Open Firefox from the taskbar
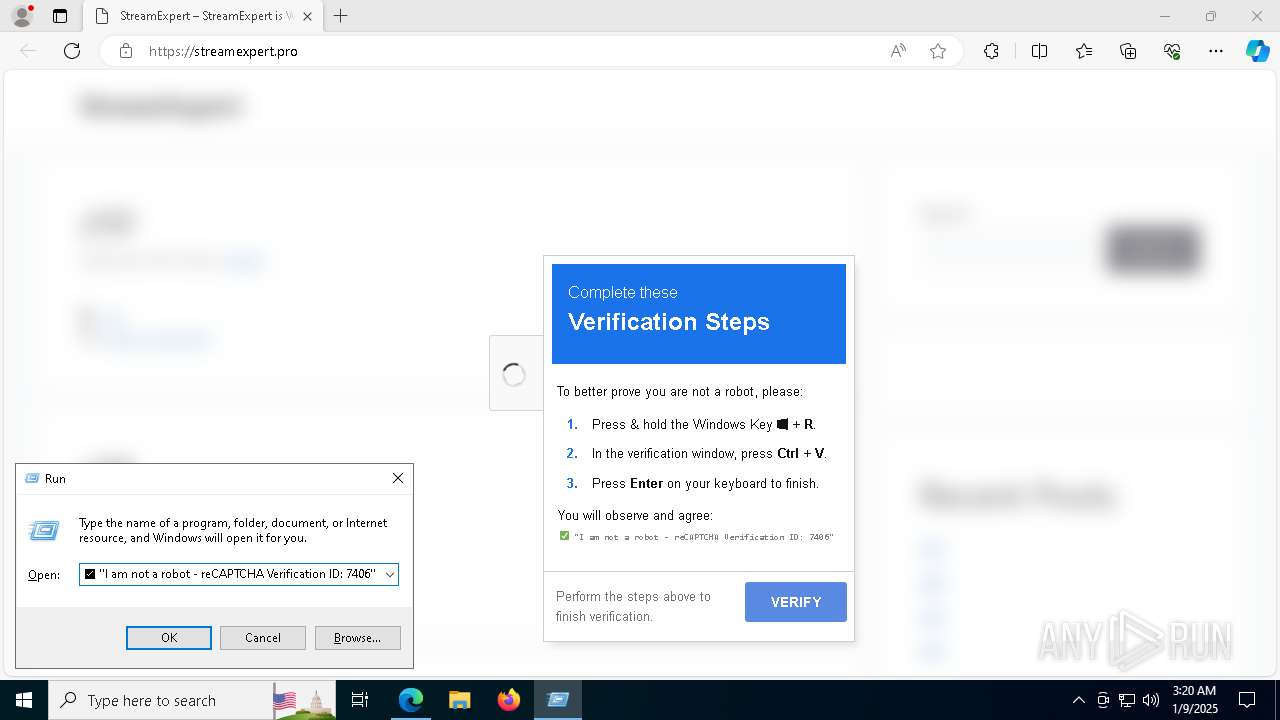 (509, 700)
